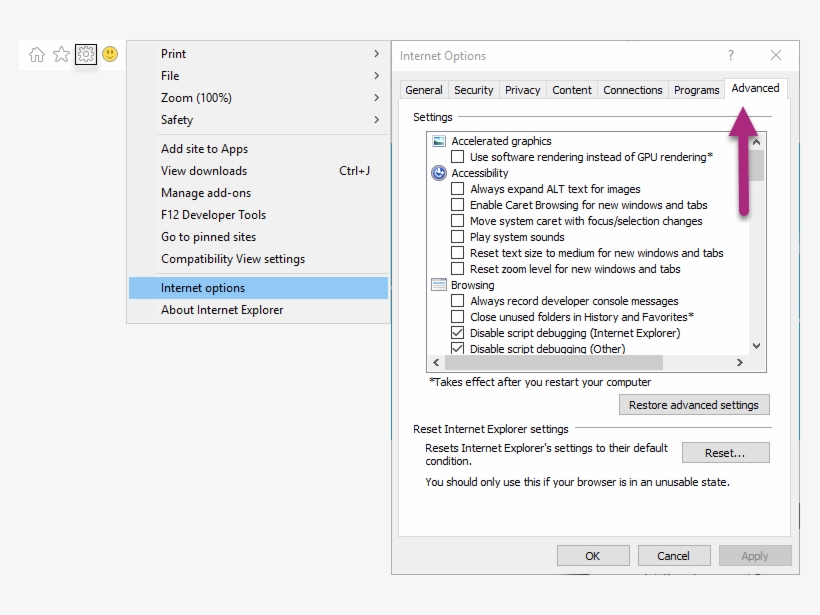This screenshot has width=820, height=615.
Task: Select the Advanced tab
Action: point(755,88)
